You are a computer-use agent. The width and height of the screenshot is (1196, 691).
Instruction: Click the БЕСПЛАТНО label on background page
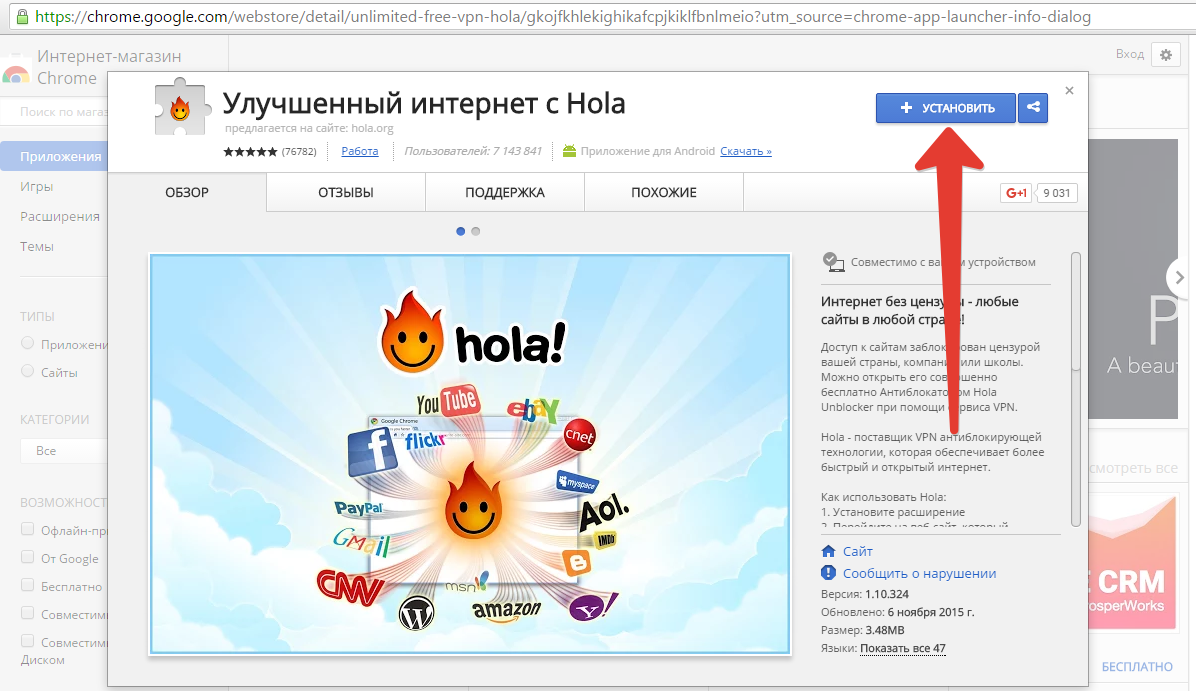(1137, 667)
